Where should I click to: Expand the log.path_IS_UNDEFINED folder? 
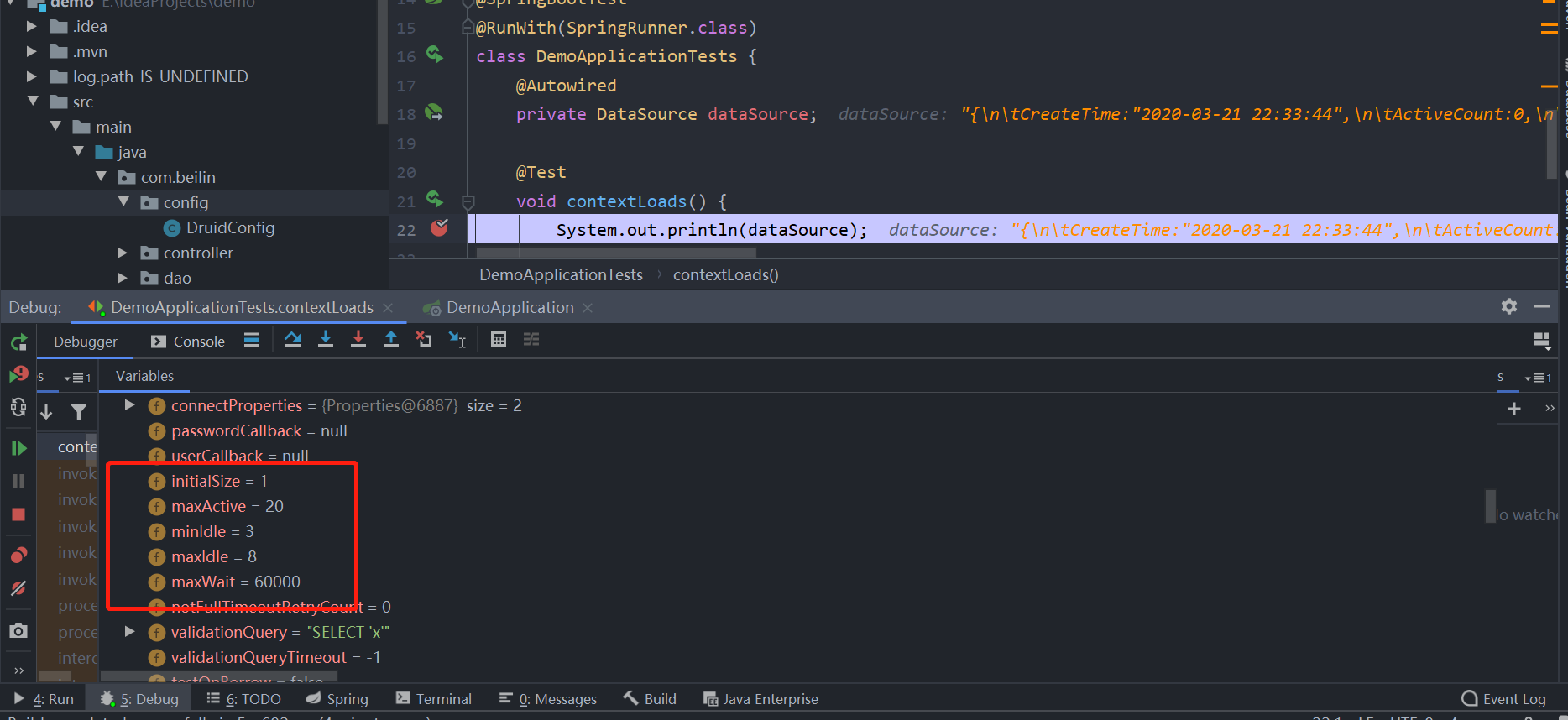click(x=32, y=76)
